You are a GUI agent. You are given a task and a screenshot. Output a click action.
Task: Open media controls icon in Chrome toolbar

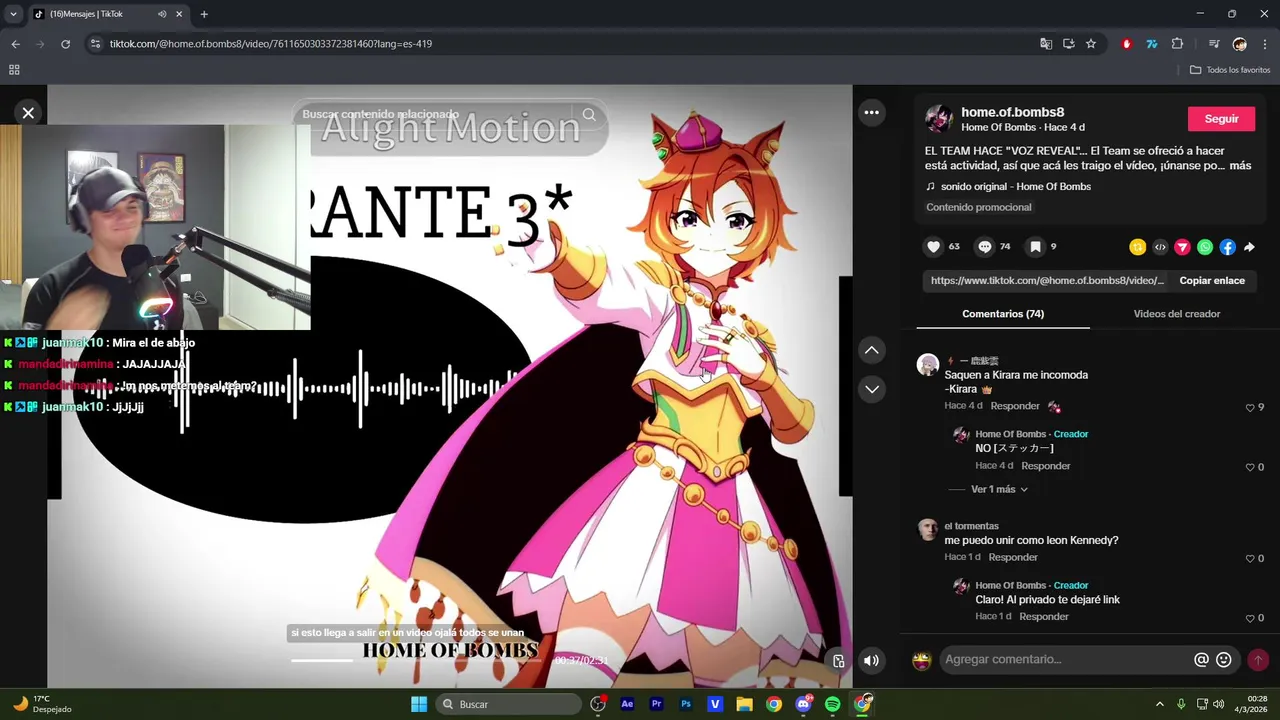(x=1214, y=44)
